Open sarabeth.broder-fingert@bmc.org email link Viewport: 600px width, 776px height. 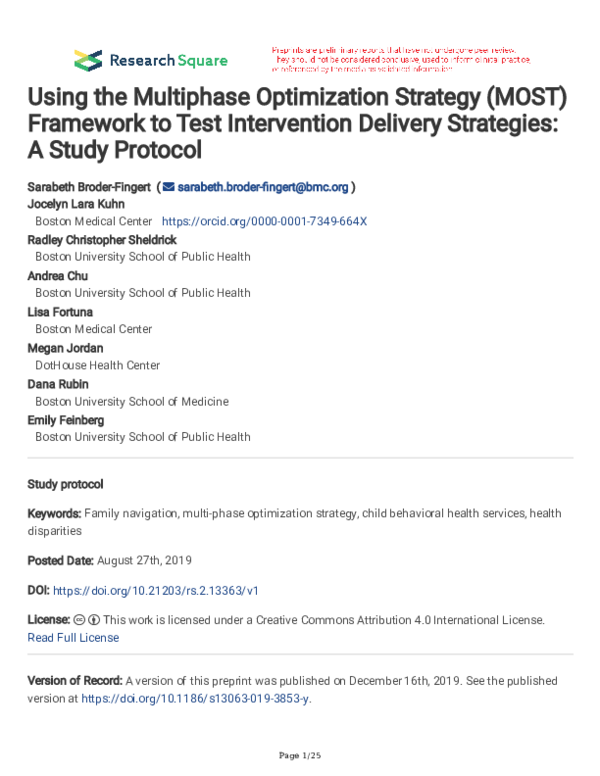click(262, 186)
